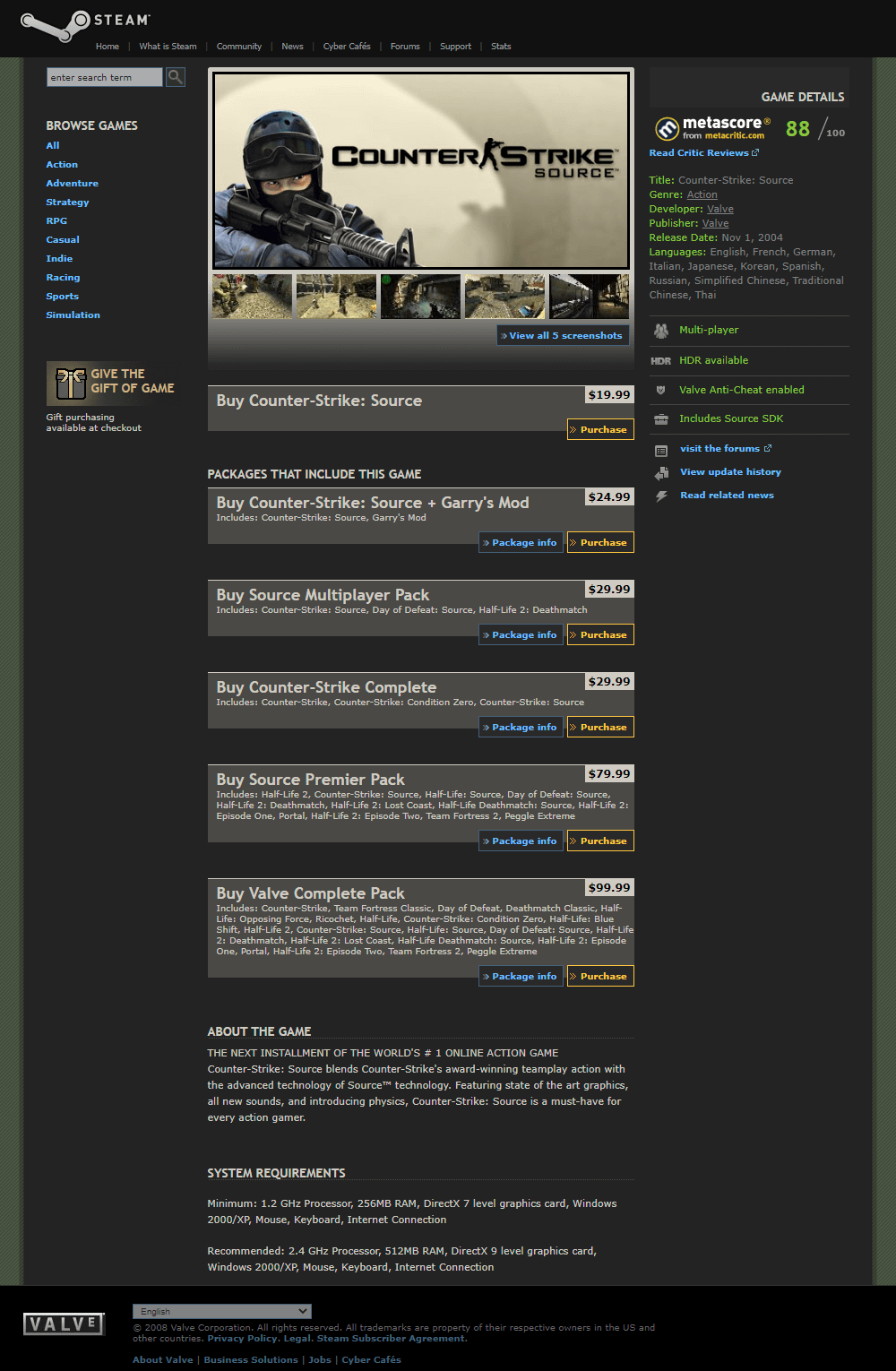Screen dimensions: 896x1371
Task: Browse the RPG genre
Action: point(56,220)
